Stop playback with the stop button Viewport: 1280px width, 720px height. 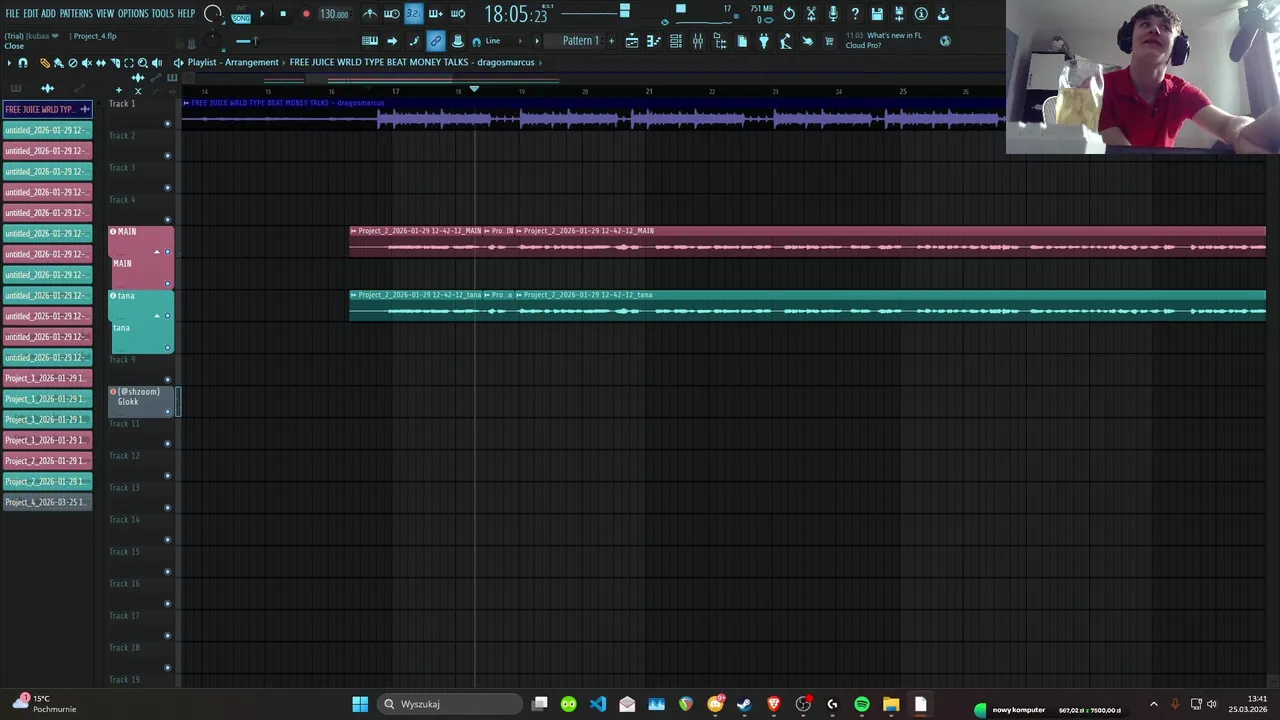coord(283,14)
